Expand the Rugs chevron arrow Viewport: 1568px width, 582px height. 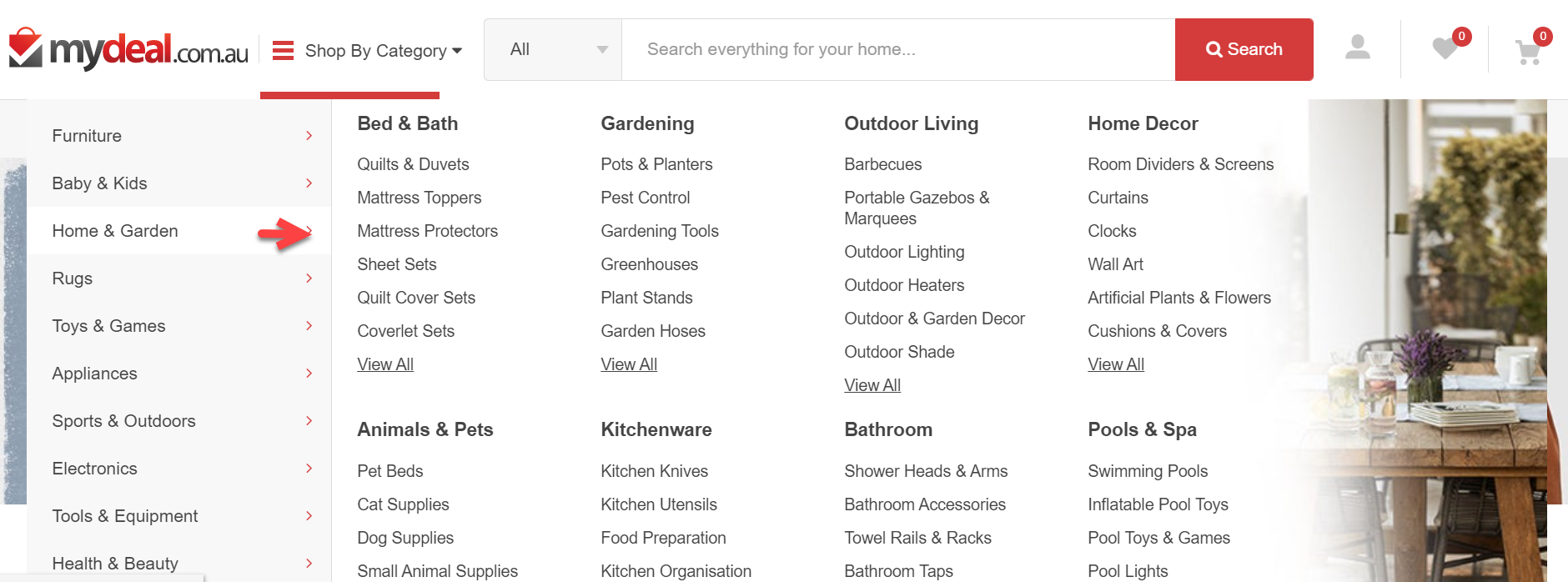(x=309, y=278)
